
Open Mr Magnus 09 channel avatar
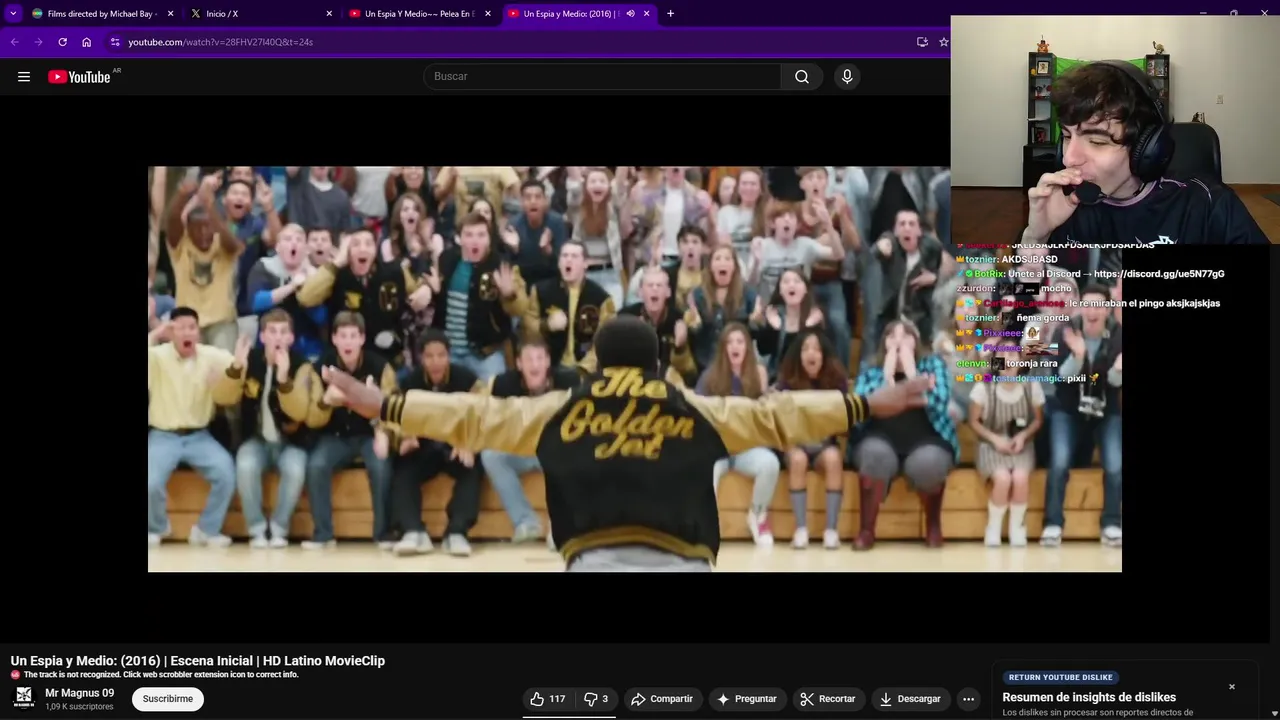(x=24, y=697)
